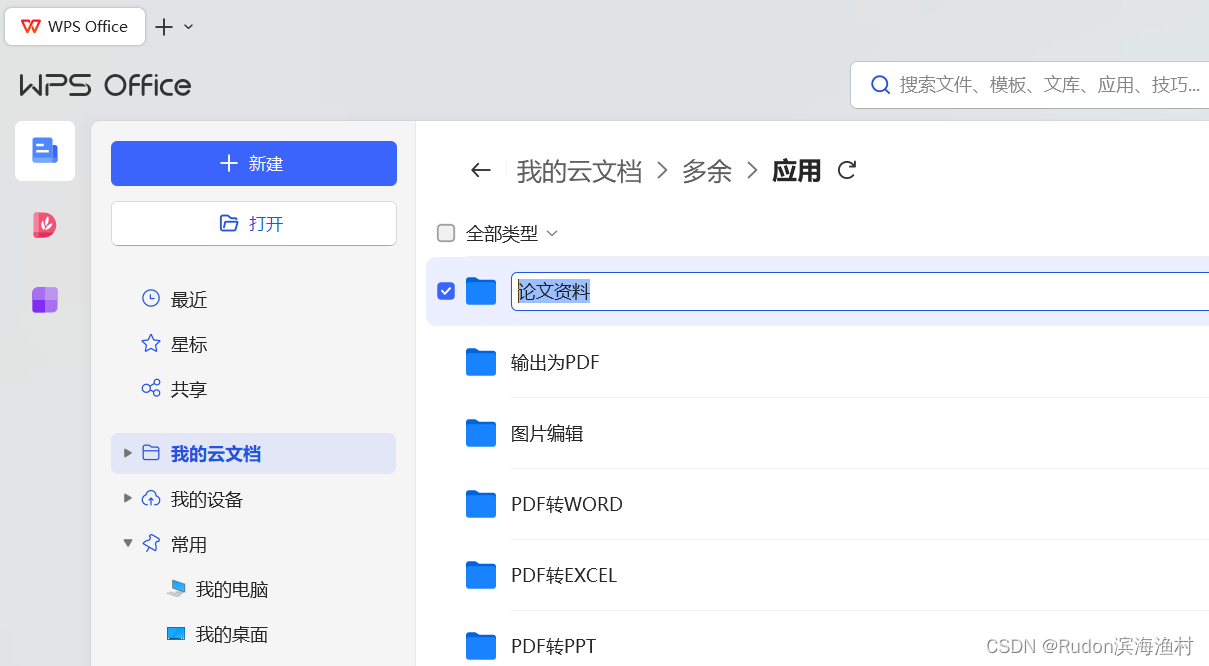
Task: Click the clock icon beside 最近
Action: pyautogui.click(x=151, y=298)
